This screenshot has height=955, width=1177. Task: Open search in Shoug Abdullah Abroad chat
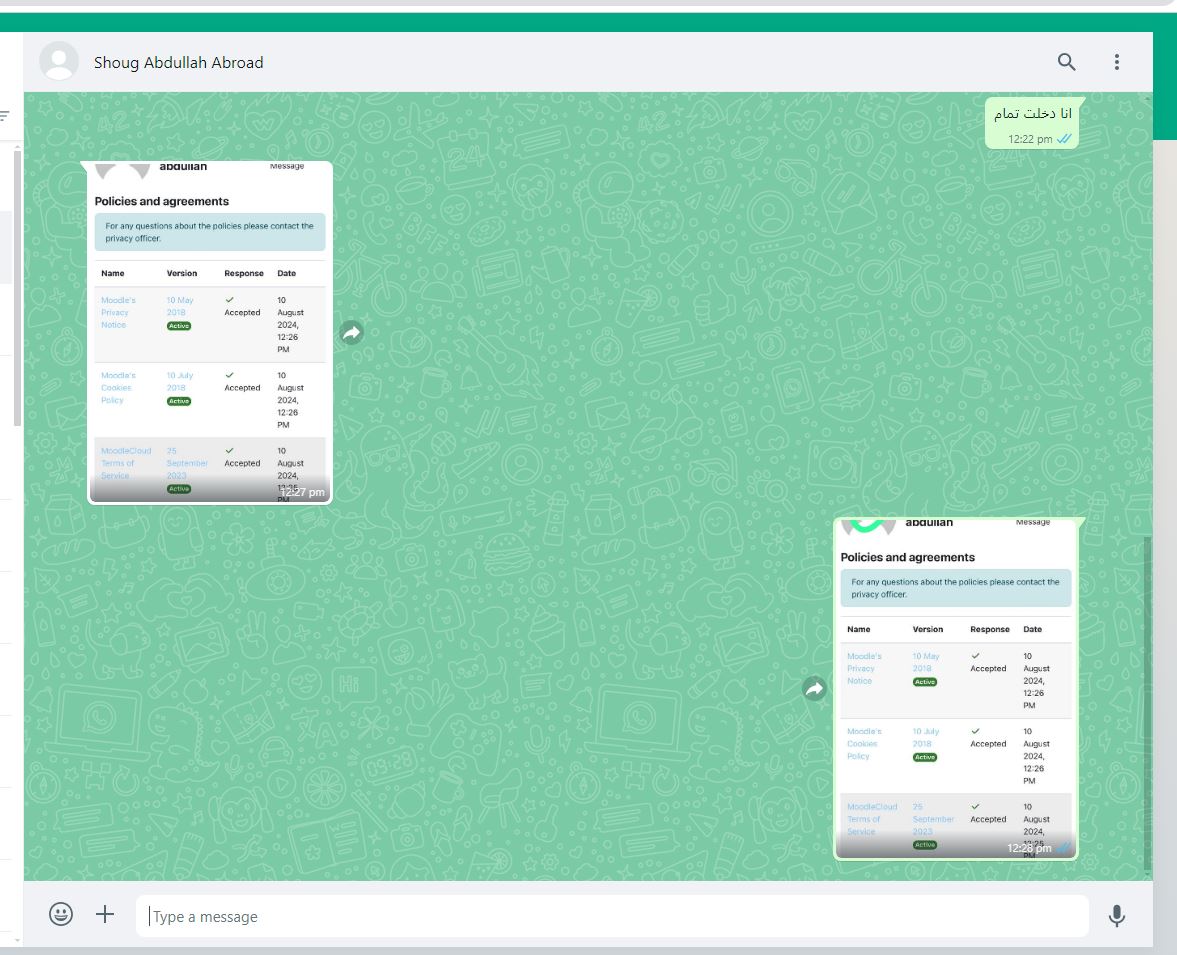1066,62
